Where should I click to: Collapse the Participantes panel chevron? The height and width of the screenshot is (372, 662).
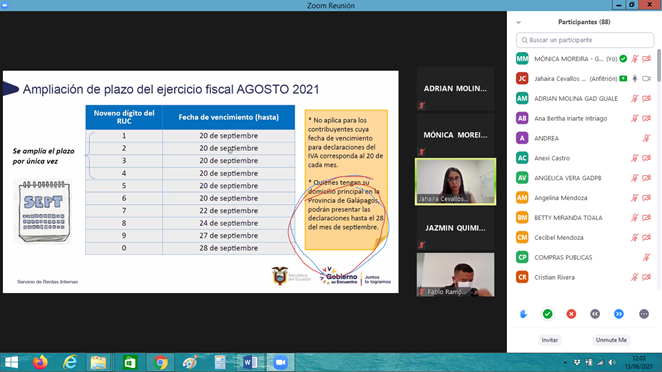(x=518, y=22)
